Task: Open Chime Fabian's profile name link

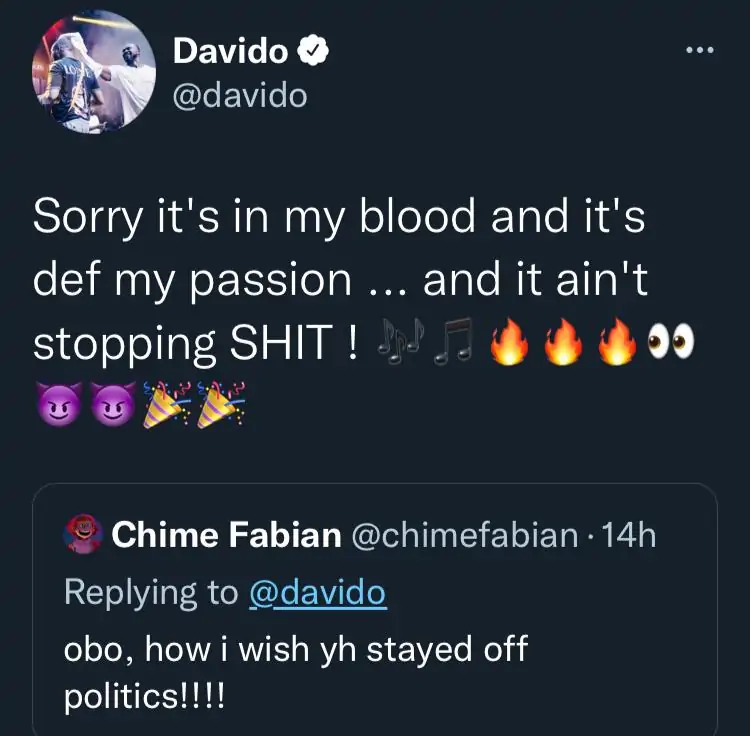Action: click(226, 535)
